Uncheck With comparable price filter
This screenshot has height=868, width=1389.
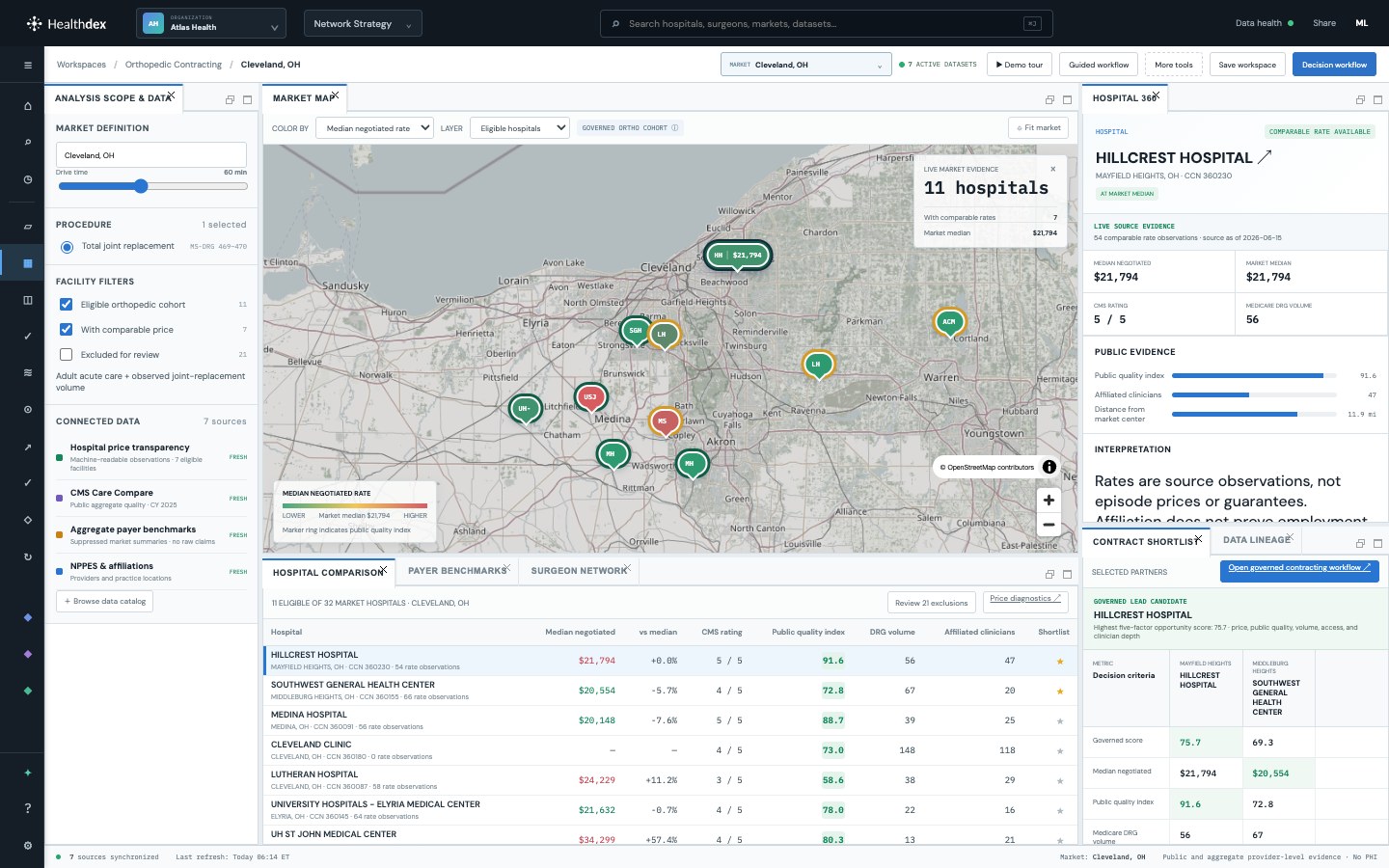click(66, 330)
